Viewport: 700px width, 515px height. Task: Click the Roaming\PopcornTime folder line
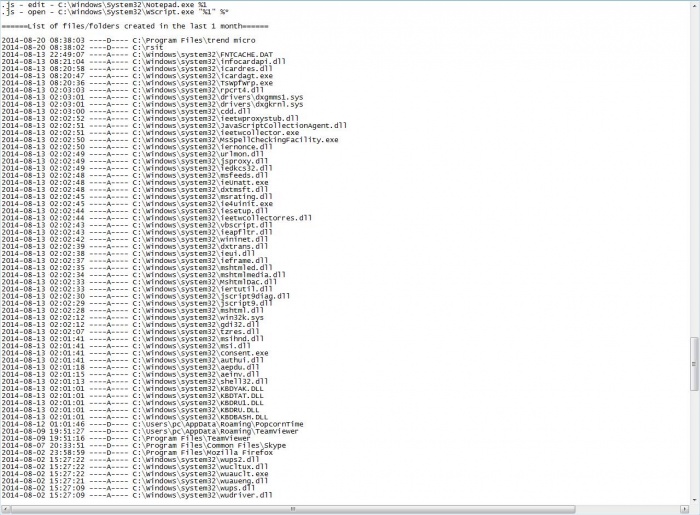tap(152, 424)
